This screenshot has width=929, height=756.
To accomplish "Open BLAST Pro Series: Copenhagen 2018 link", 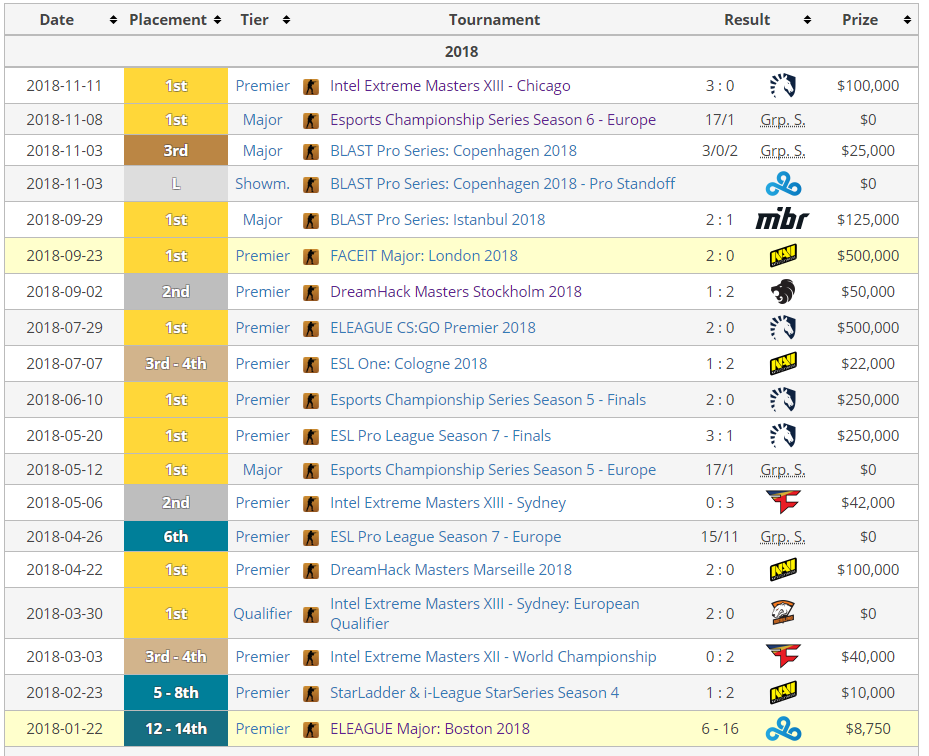I will click(x=453, y=151).
